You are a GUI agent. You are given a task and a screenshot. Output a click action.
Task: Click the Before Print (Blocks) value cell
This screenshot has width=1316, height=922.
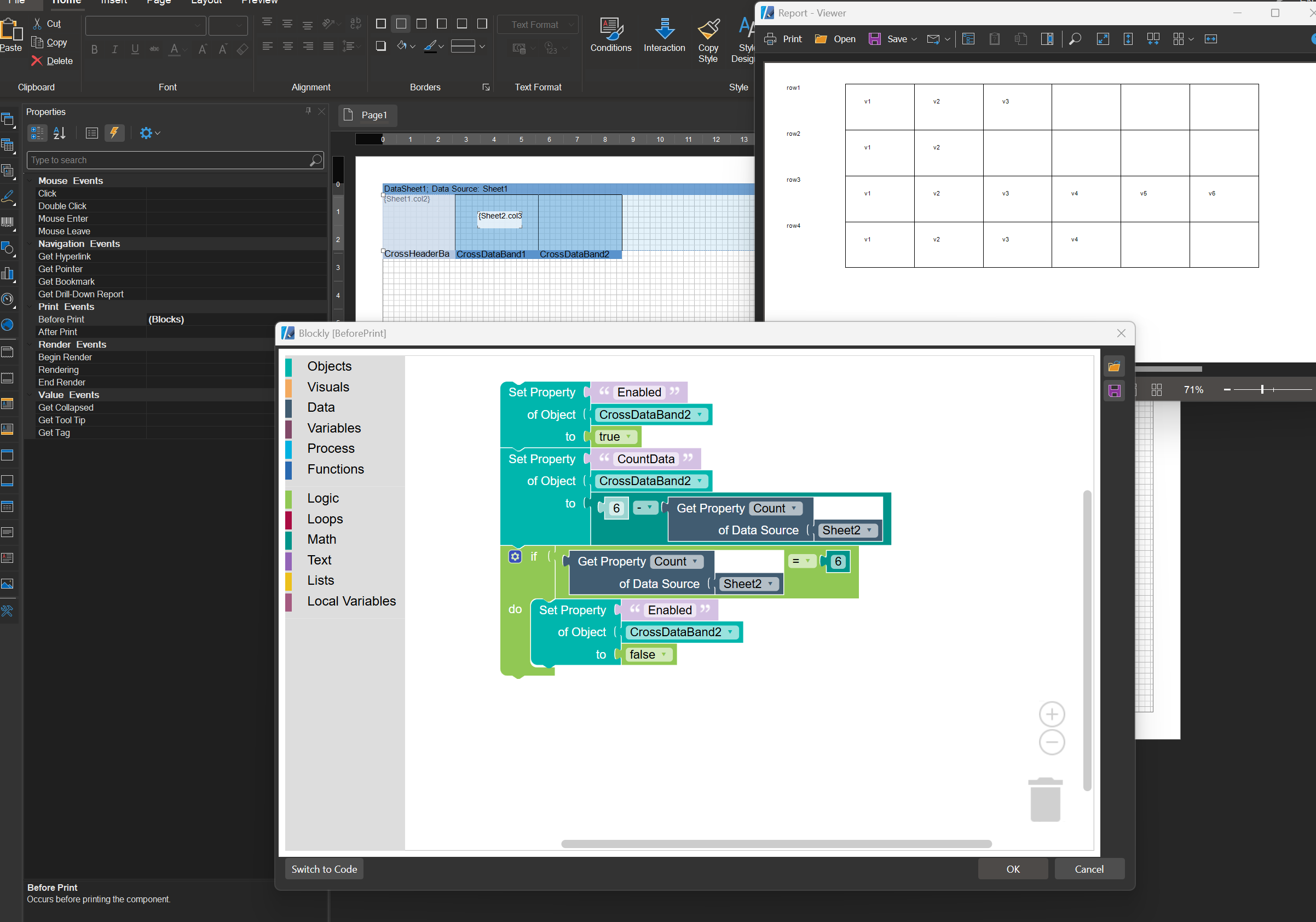click(236, 319)
